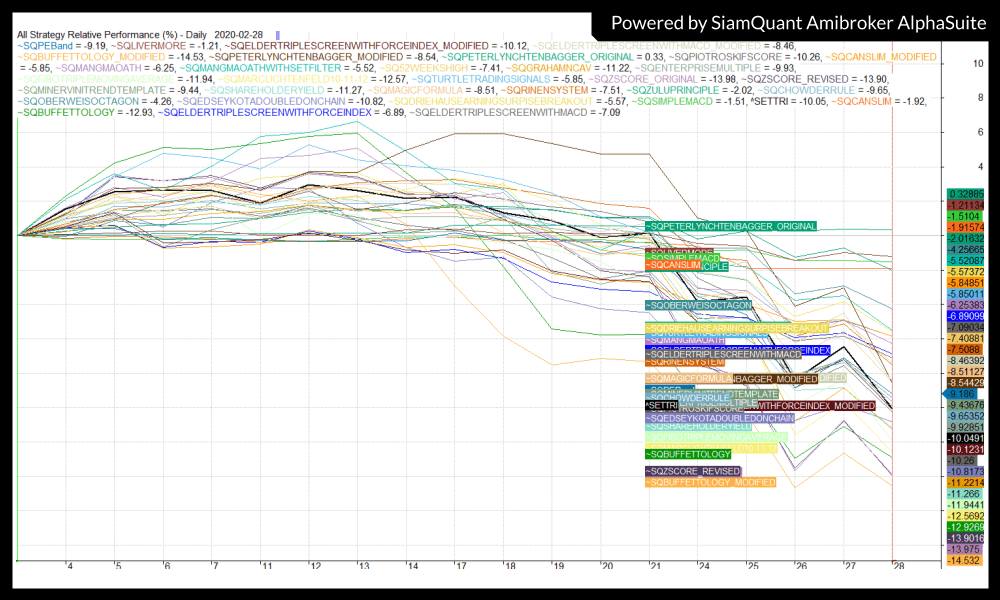The image size is (1000, 600).
Task: Select the green -12.9269 value tag
Action: 965,526
